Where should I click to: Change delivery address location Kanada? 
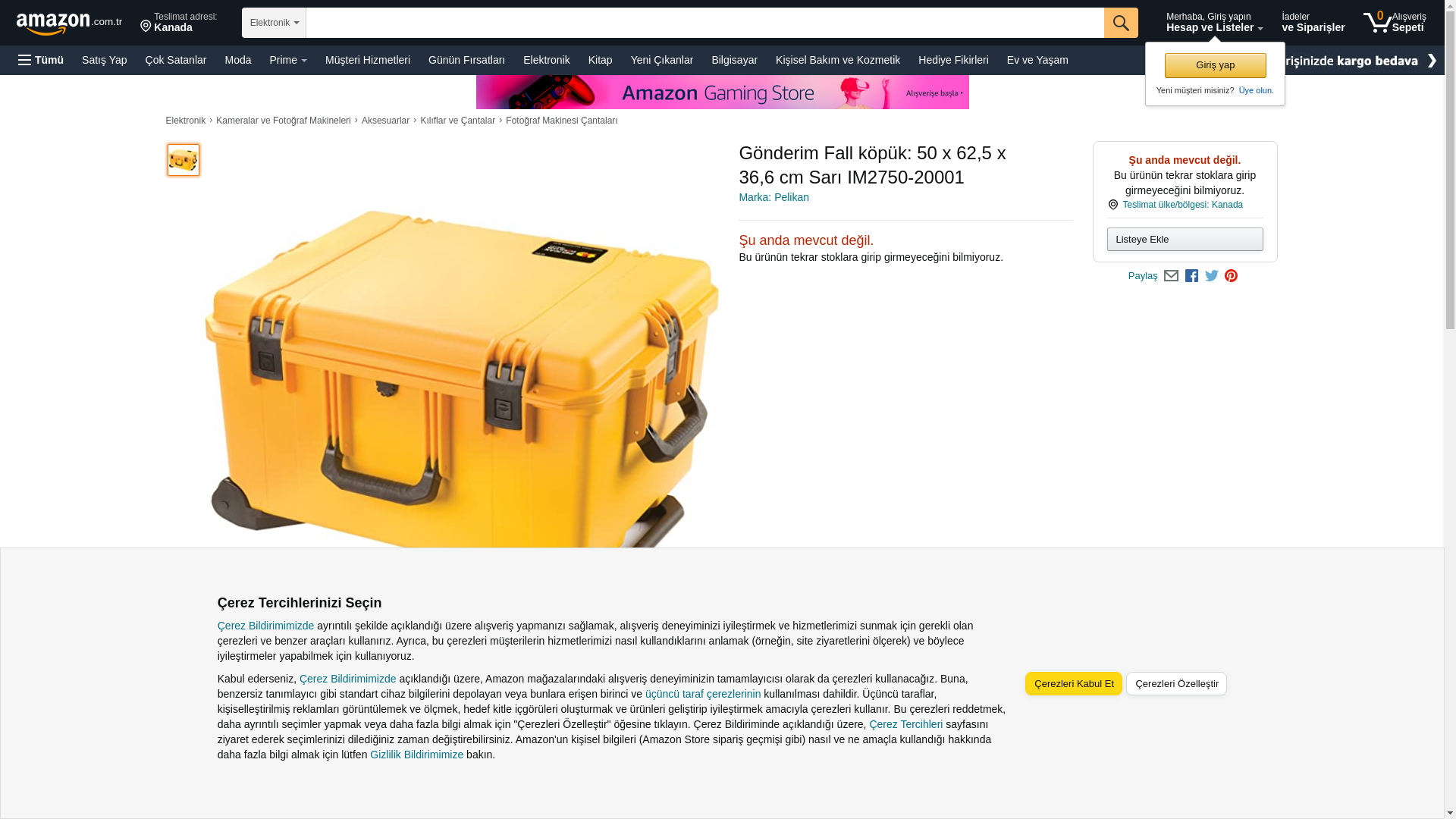[179, 22]
